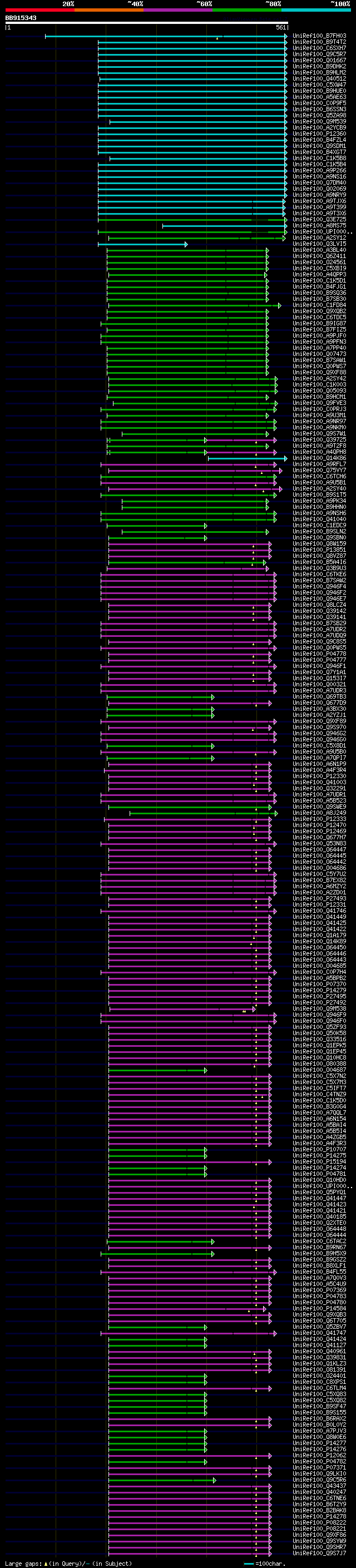Click the UniRef100_C6TKE6 label
This screenshot has width=356, height=1568.
319,575
